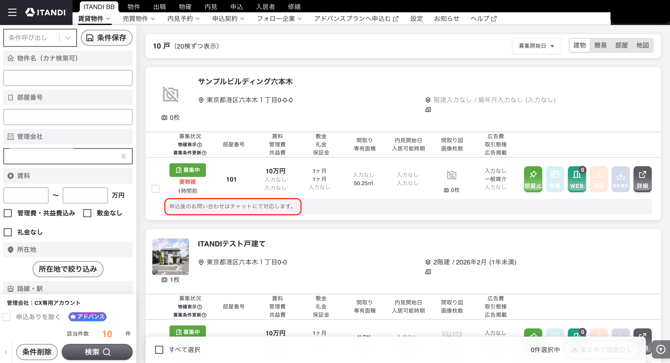
Task: Click the 申込後のお問い合わせ chat note text
Action: point(232,206)
